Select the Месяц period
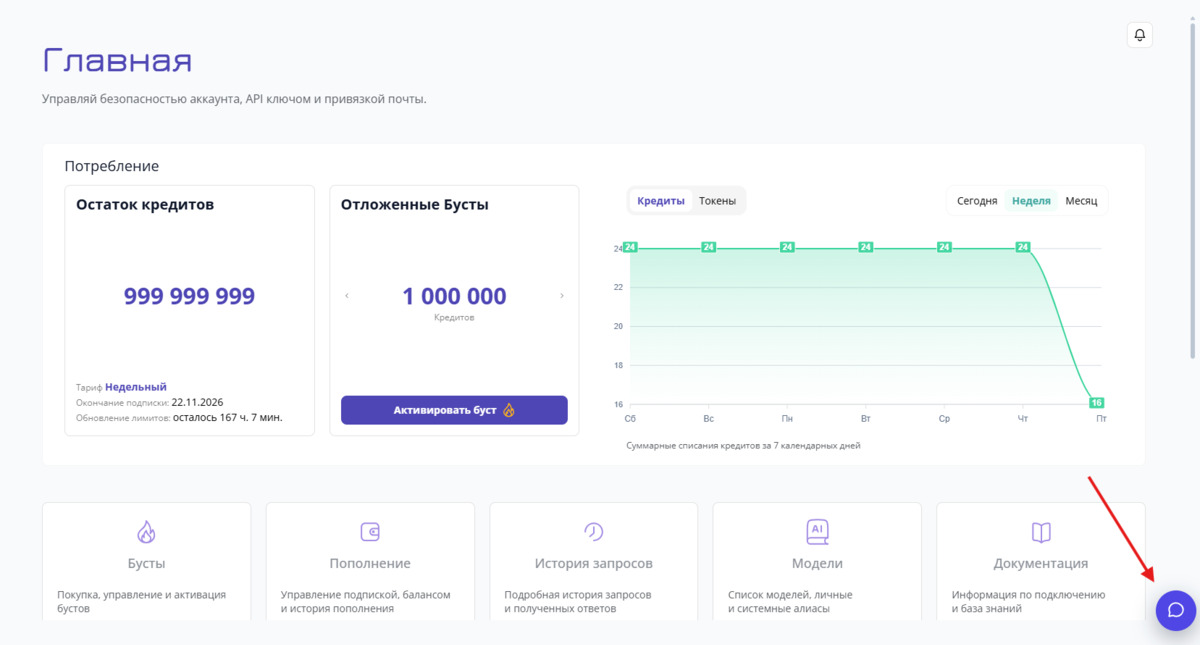The width and height of the screenshot is (1200, 645). [1081, 201]
